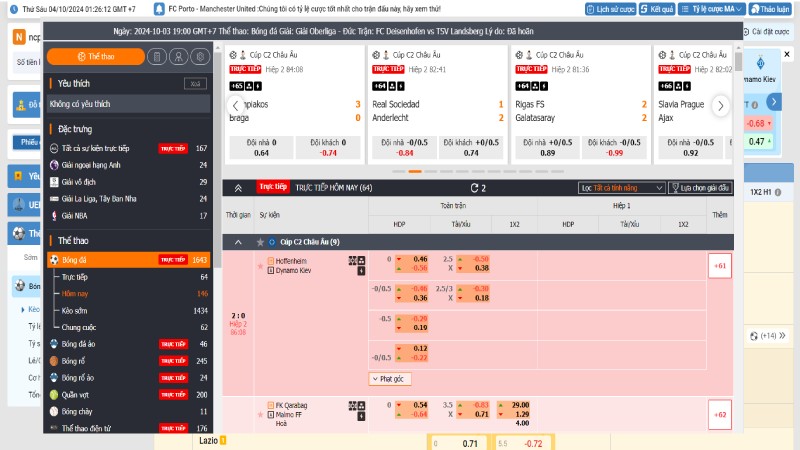Click the notification bell icon in top bar
This screenshot has height=450, width=800.
[x=159, y=9]
